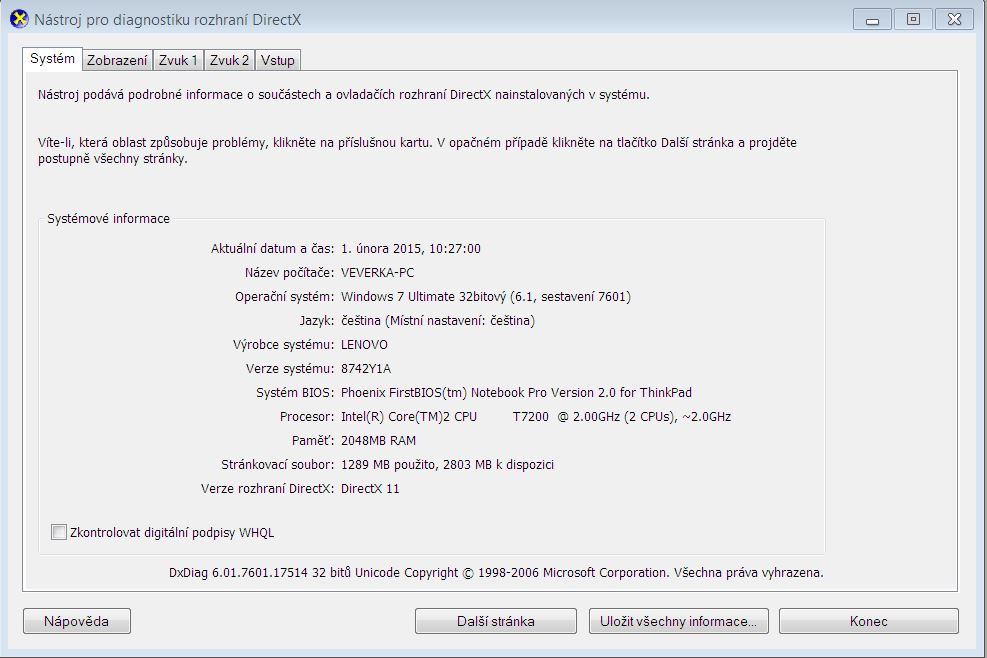Image resolution: width=987 pixels, height=658 pixels.
Task: Click the DirectX diagnostic icon in title bar
Action: [20, 19]
